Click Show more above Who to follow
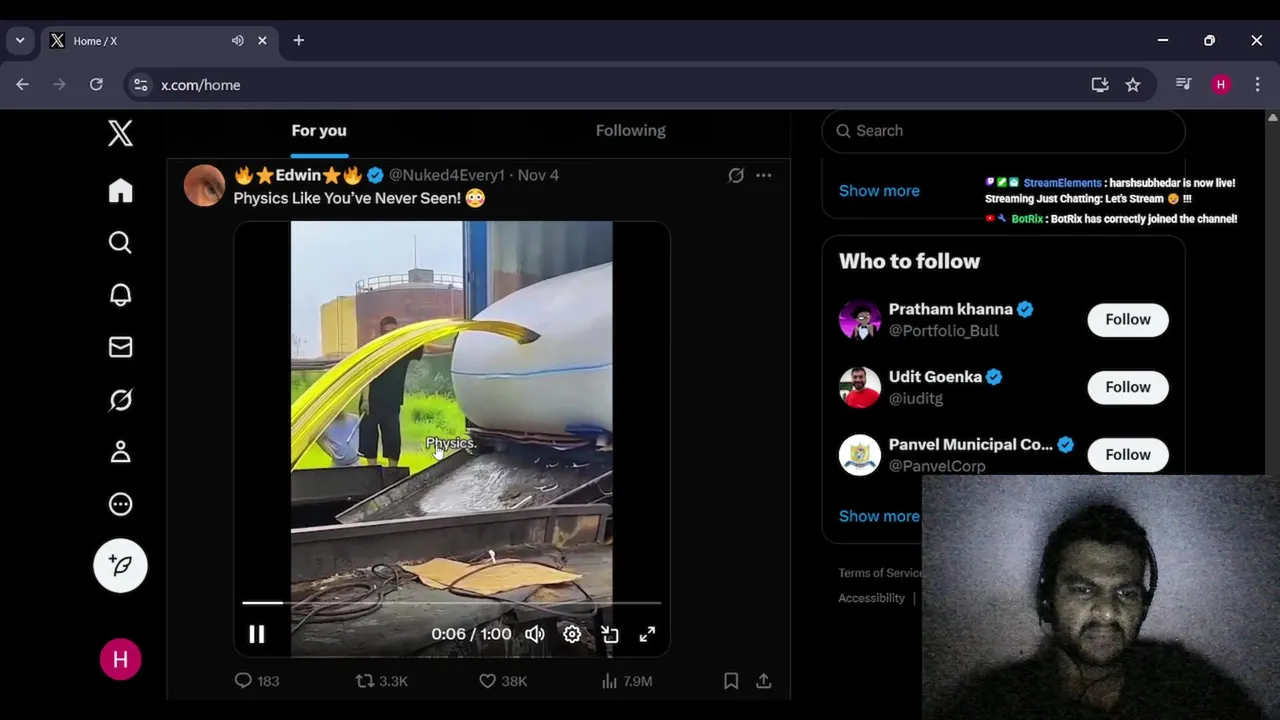Screen dimensions: 1280x720 879,191
